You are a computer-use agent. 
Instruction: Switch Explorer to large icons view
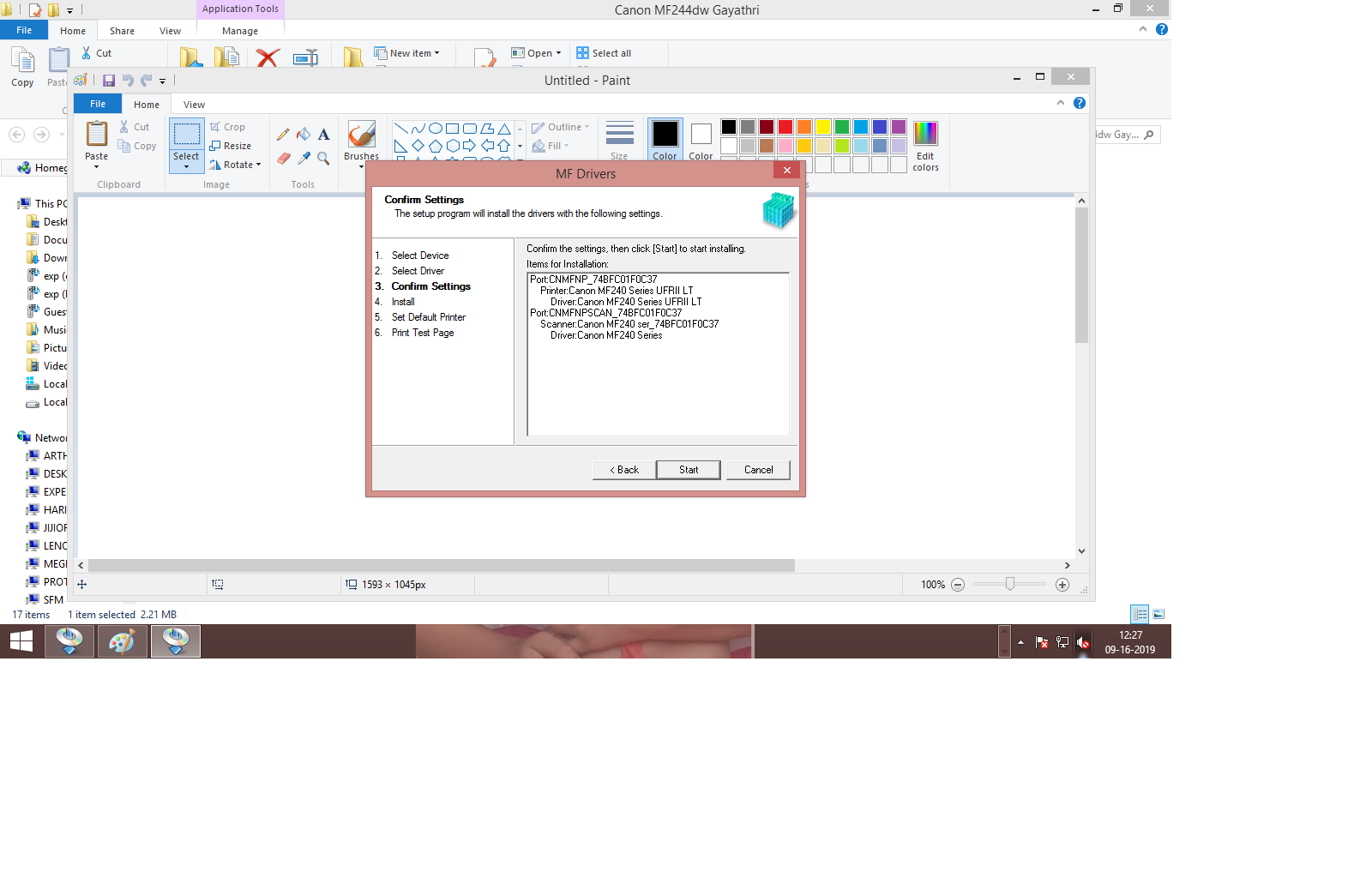1158,614
